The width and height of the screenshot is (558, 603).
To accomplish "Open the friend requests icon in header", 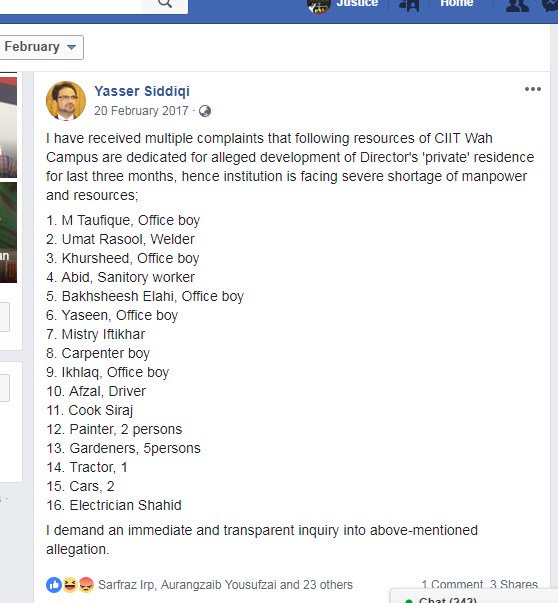I will [517, 5].
